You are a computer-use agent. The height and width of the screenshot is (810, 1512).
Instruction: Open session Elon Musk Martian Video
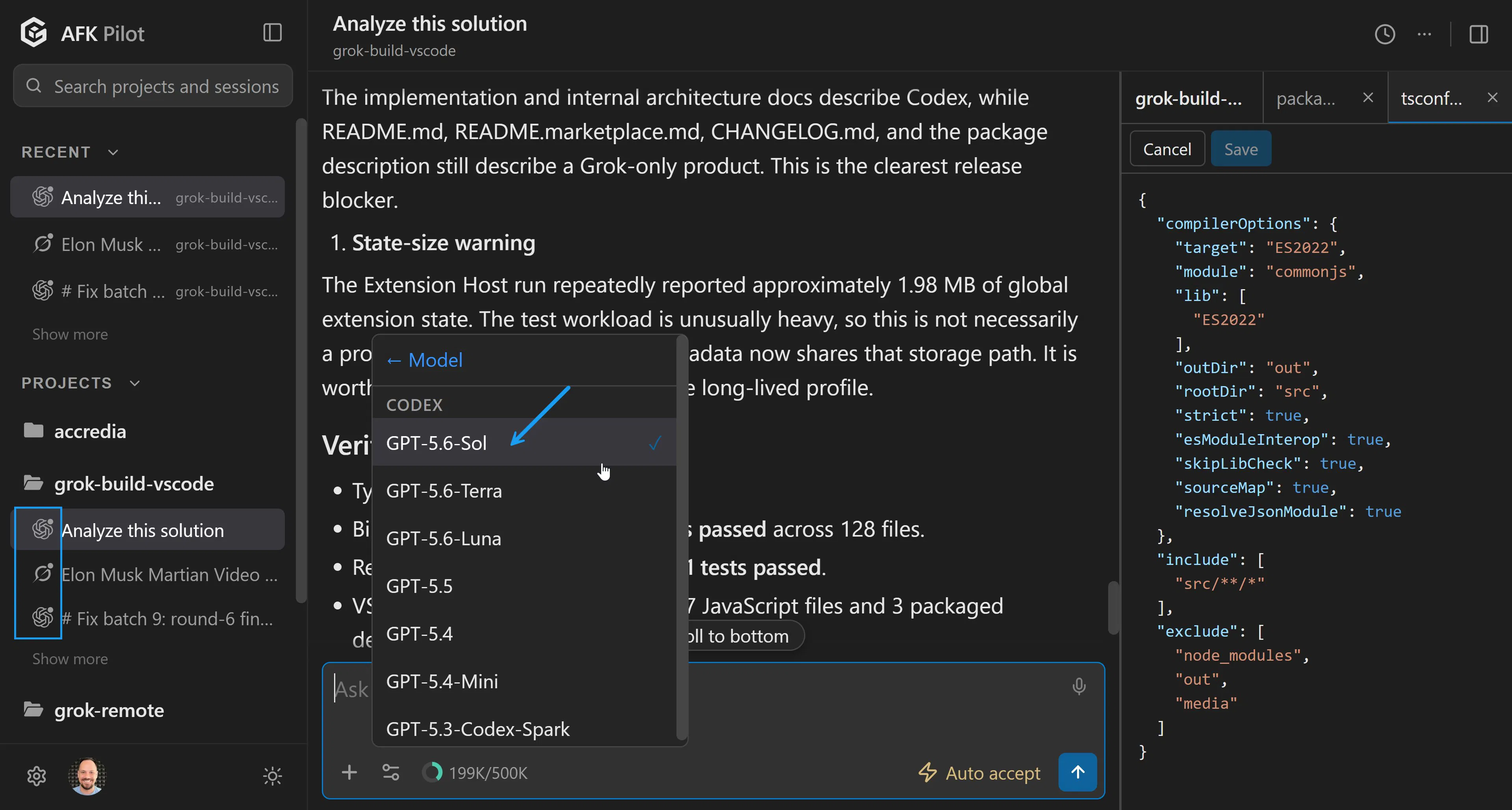click(147, 575)
